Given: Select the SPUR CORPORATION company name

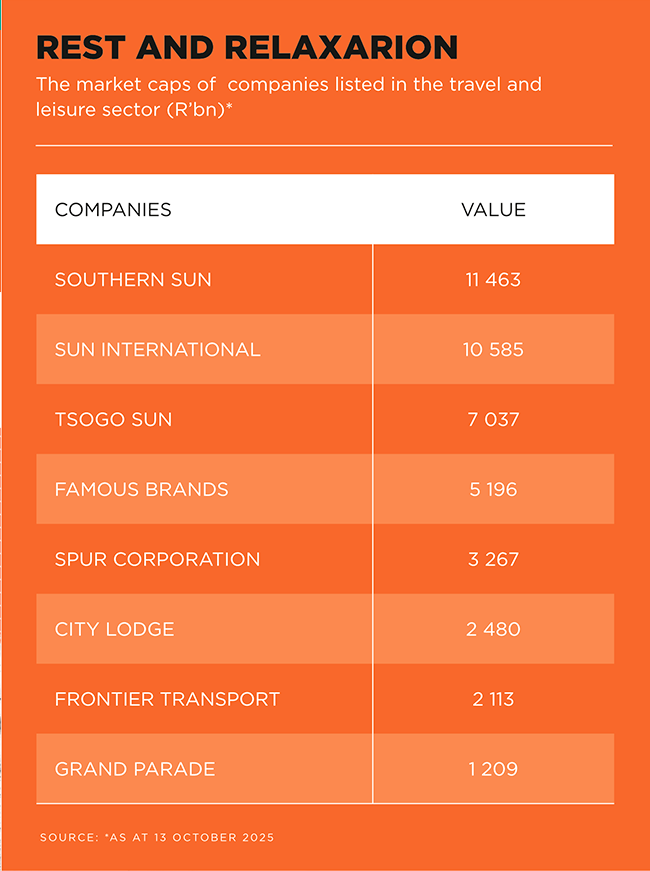Looking at the screenshot, I should coord(157,560).
